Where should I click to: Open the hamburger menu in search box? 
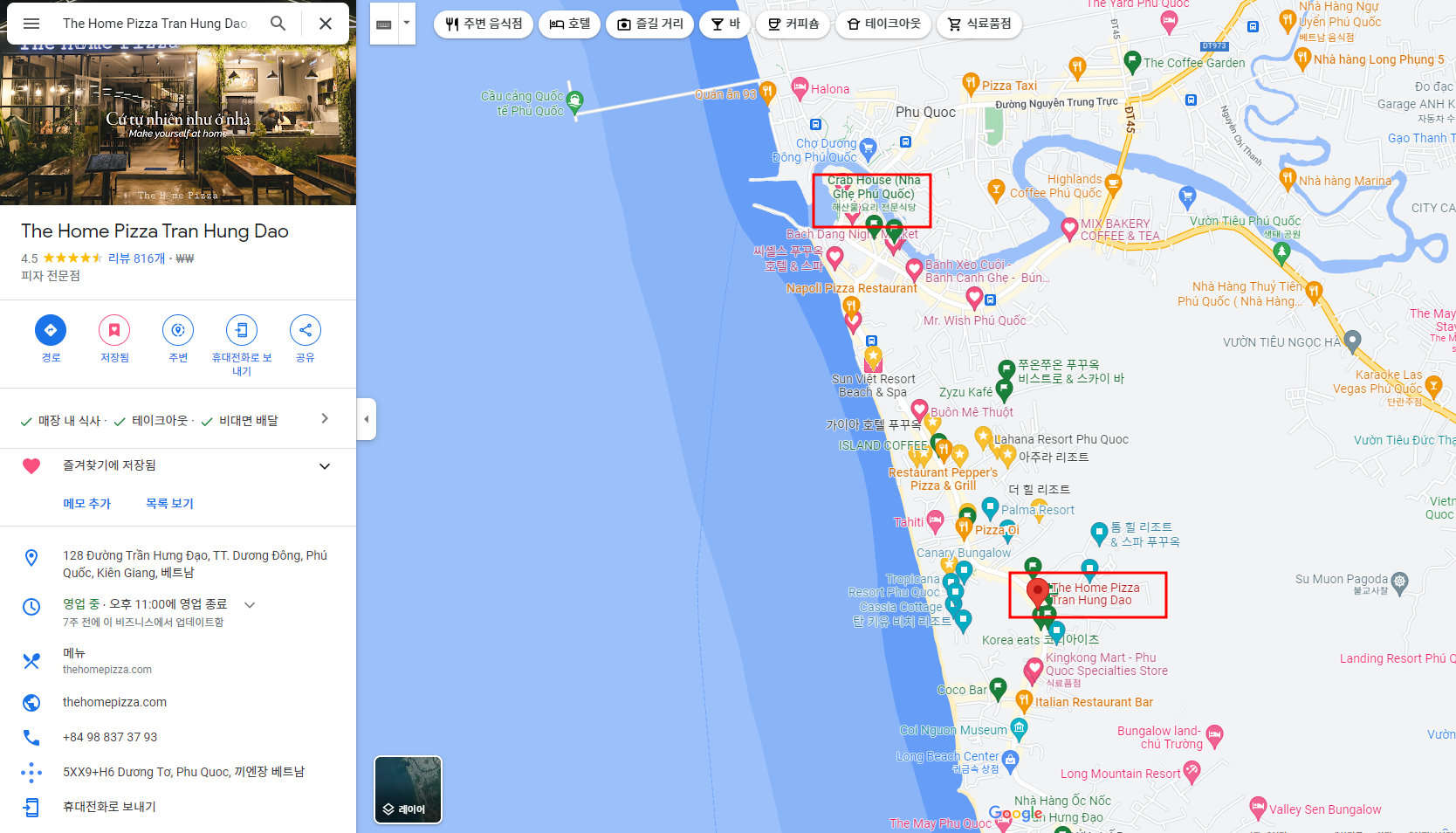pyautogui.click(x=31, y=24)
